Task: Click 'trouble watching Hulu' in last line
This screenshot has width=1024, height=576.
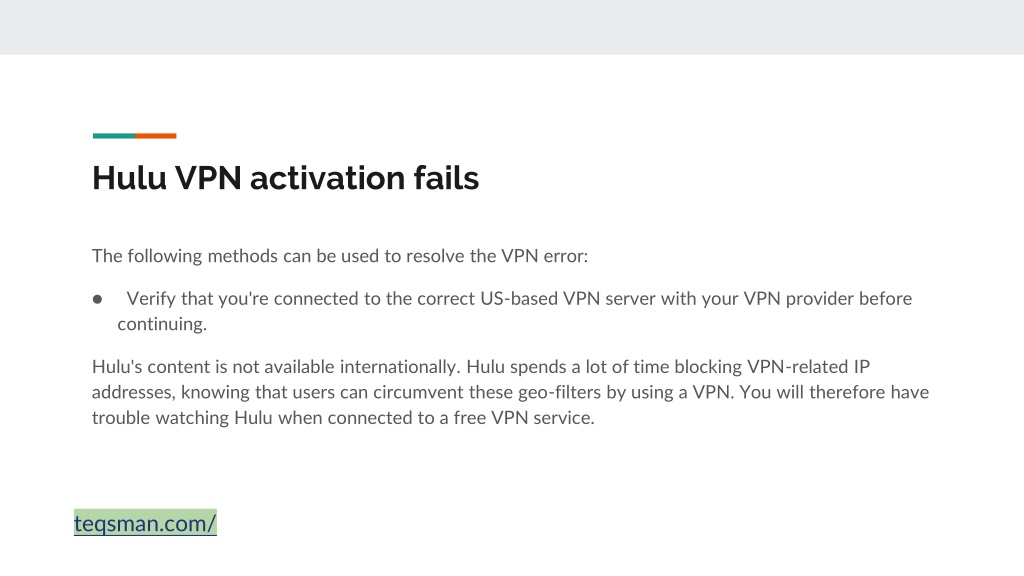Action: coord(182,418)
